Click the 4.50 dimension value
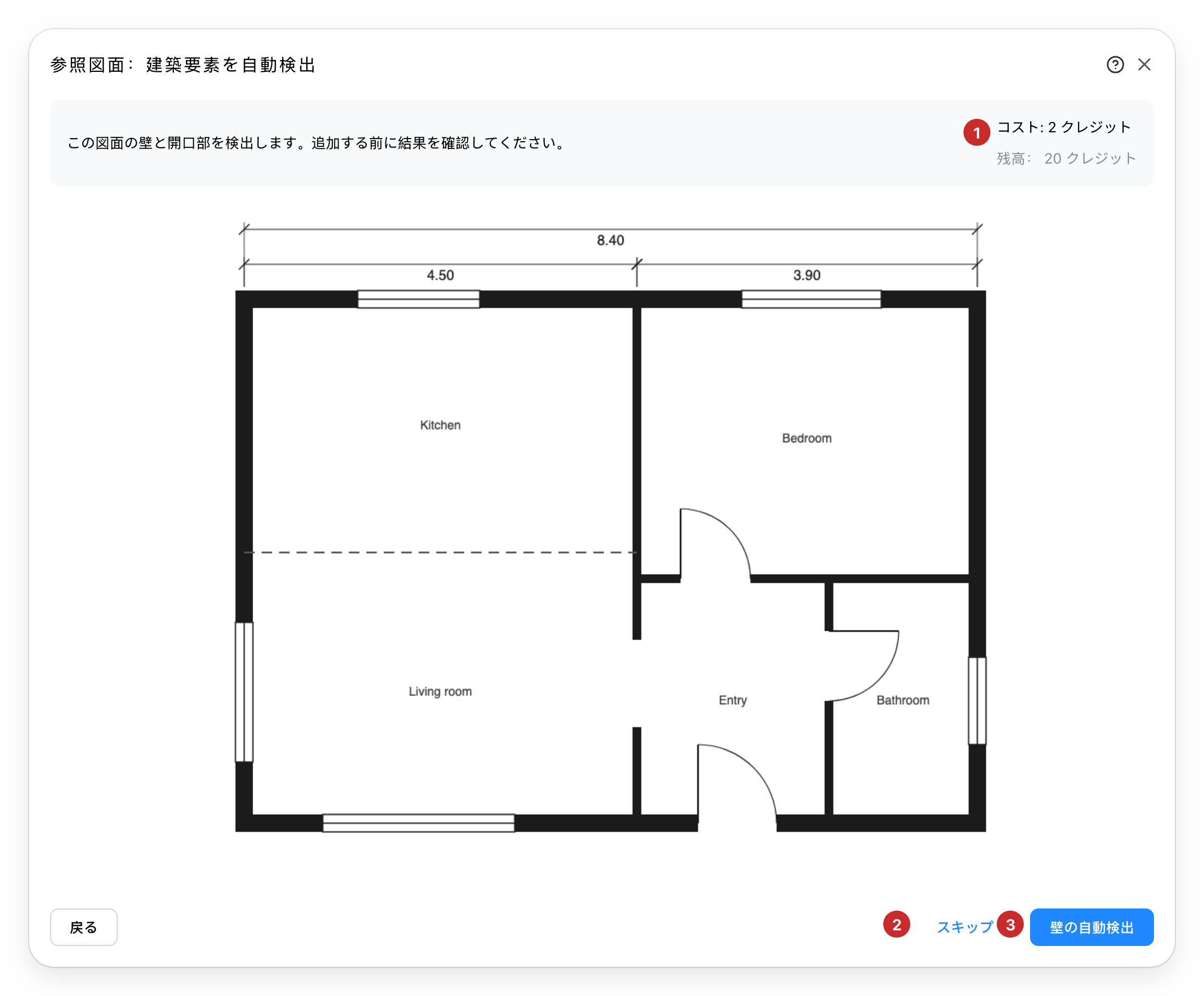 point(441,275)
